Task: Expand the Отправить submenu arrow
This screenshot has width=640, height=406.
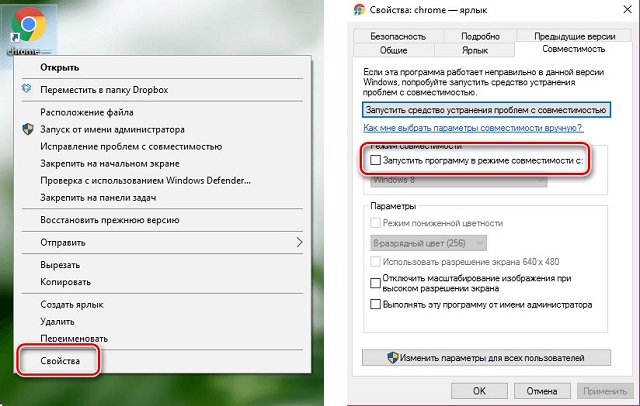Action: [299, 242]
